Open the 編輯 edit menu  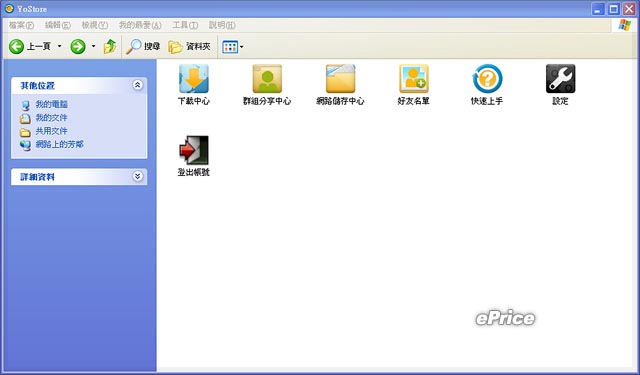pyautogui.click(x=58, y=25)
